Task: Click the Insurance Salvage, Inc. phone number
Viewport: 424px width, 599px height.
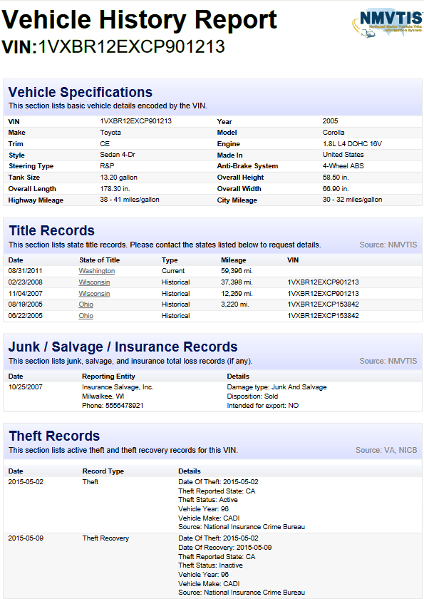Action: tap(113, 405)
